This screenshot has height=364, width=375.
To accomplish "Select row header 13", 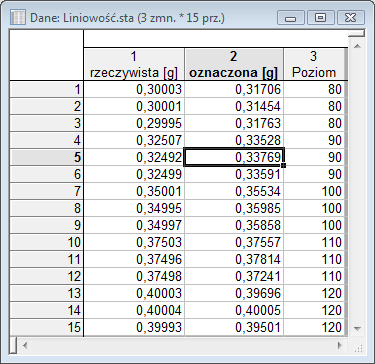I will [x=47, y=294].
